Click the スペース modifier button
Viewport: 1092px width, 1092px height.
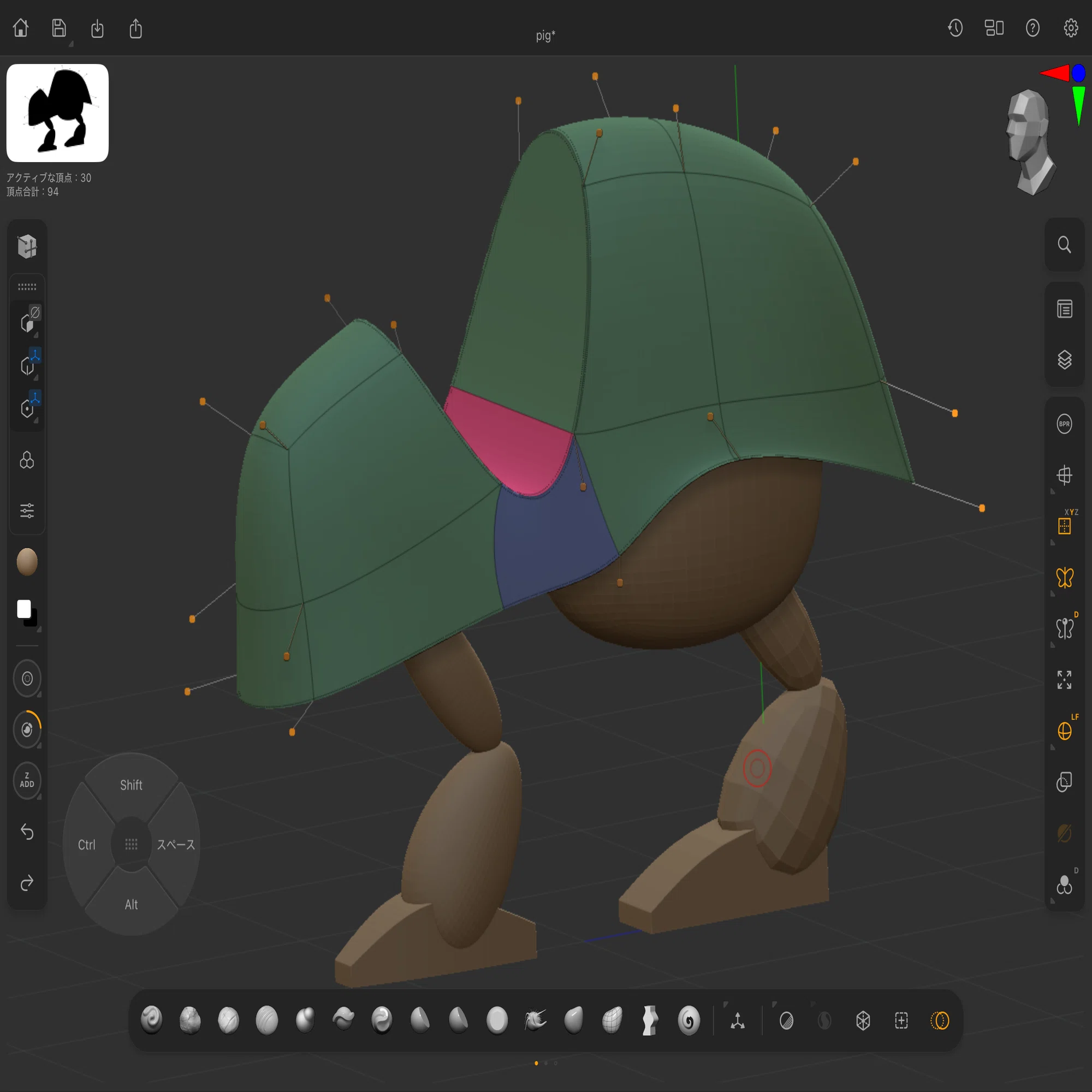pos(176,845)
